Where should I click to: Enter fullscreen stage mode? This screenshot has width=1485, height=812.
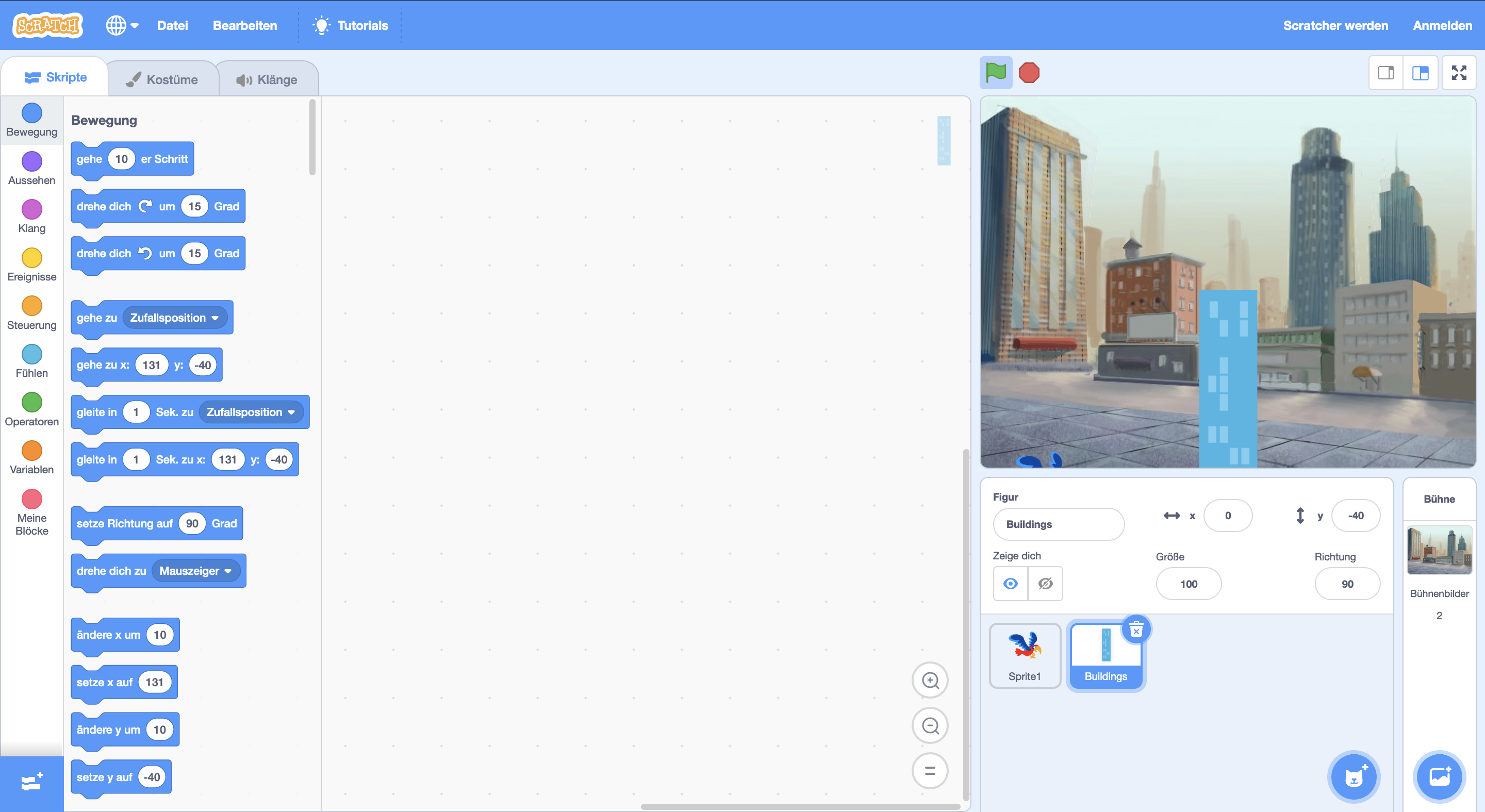pos(1459,73)
